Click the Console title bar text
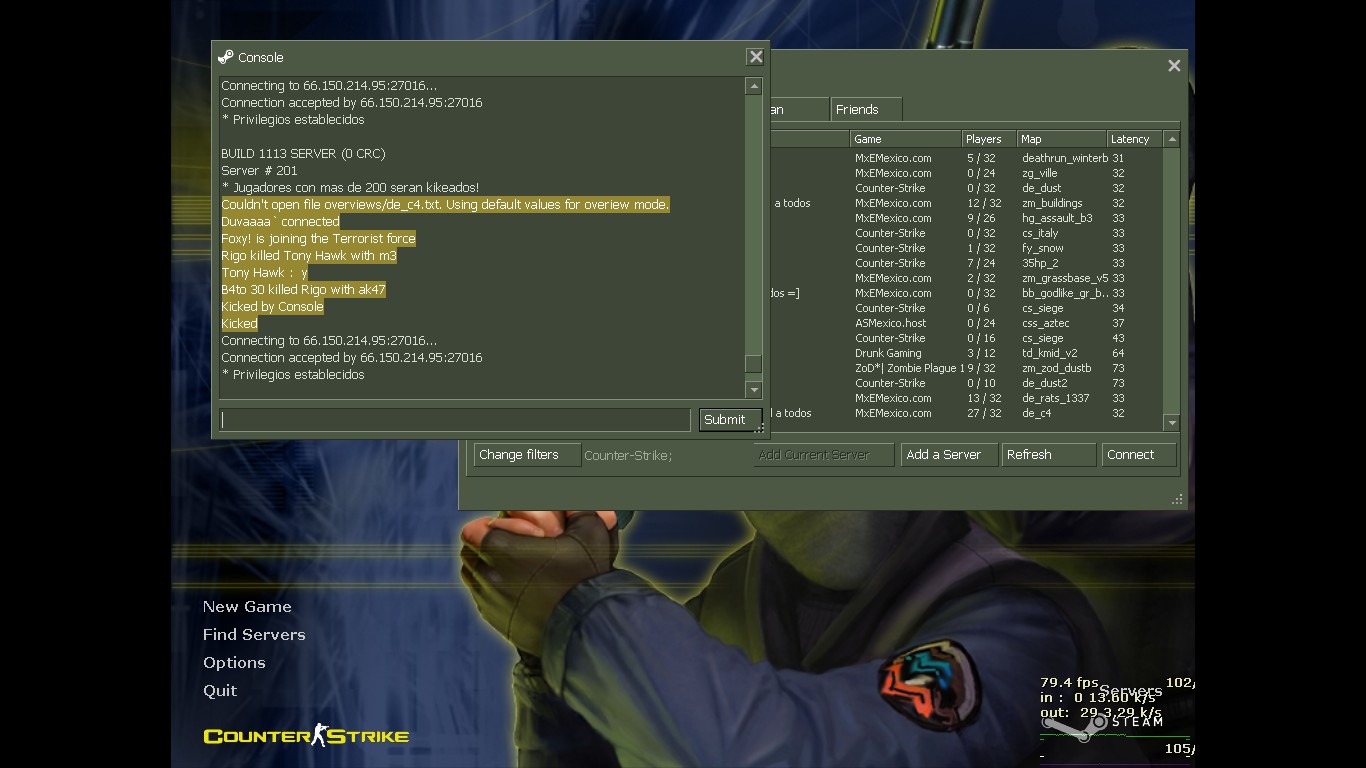The height and width of the screenshot is (768, 1366). click(261, 58)
